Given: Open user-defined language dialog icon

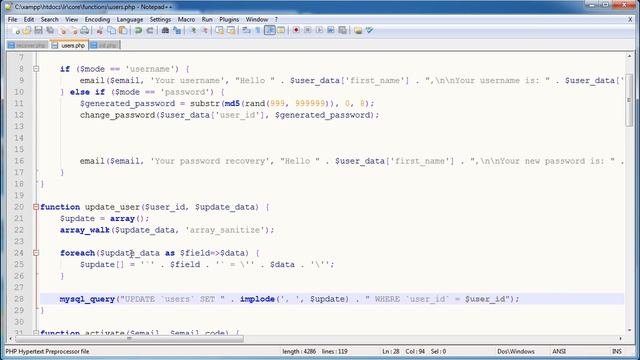Looking at the screenshot, I should tap(281, 31).
